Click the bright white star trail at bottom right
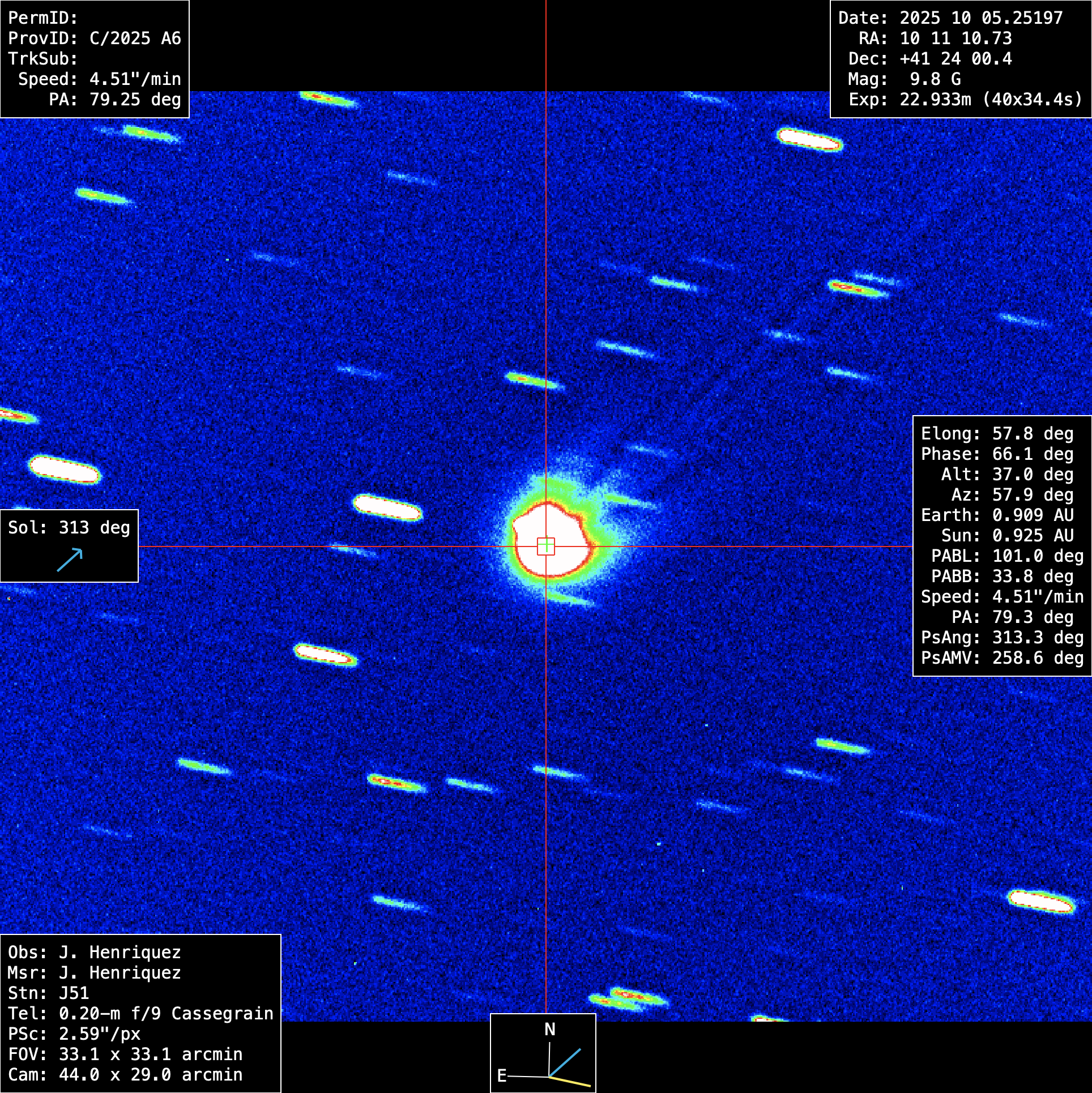This screenshot has height=1093, width=1092. [1040, 902]
